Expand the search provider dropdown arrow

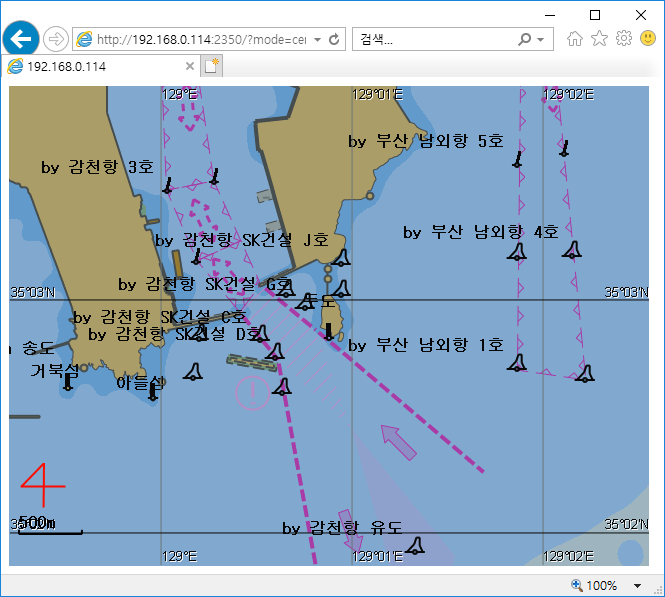541,40
